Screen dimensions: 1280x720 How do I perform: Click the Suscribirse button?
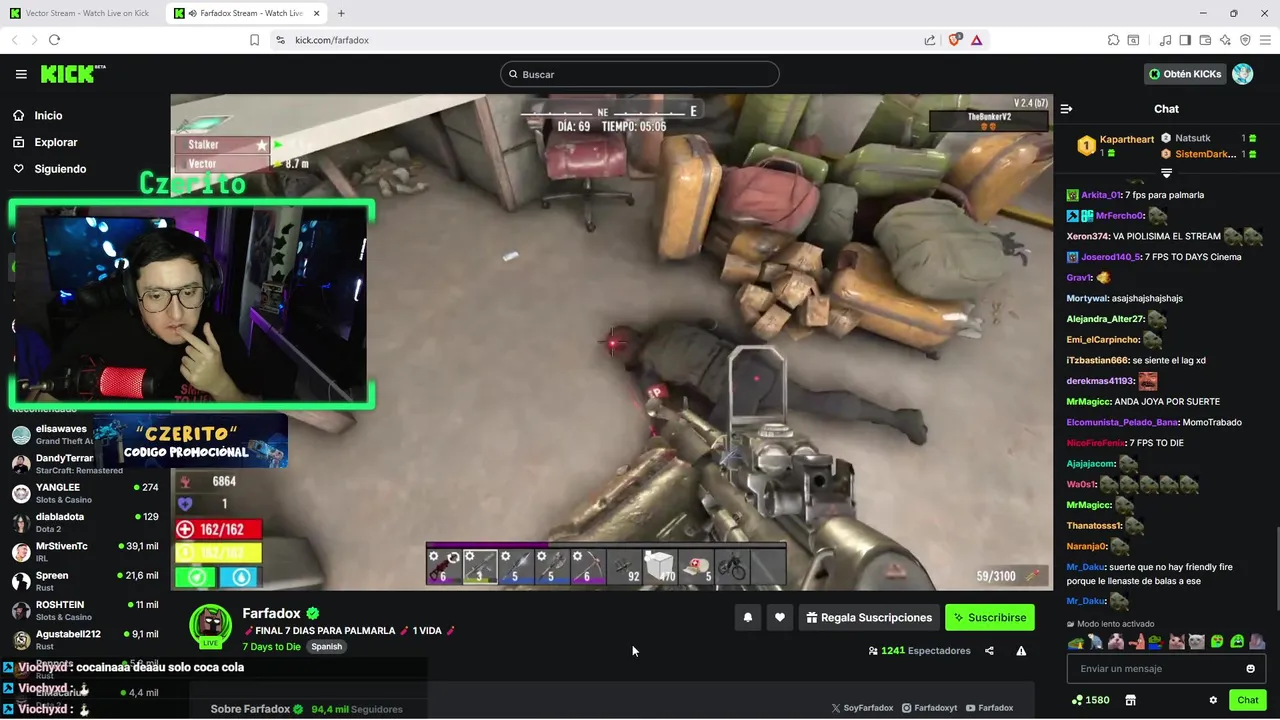(990, 618)
